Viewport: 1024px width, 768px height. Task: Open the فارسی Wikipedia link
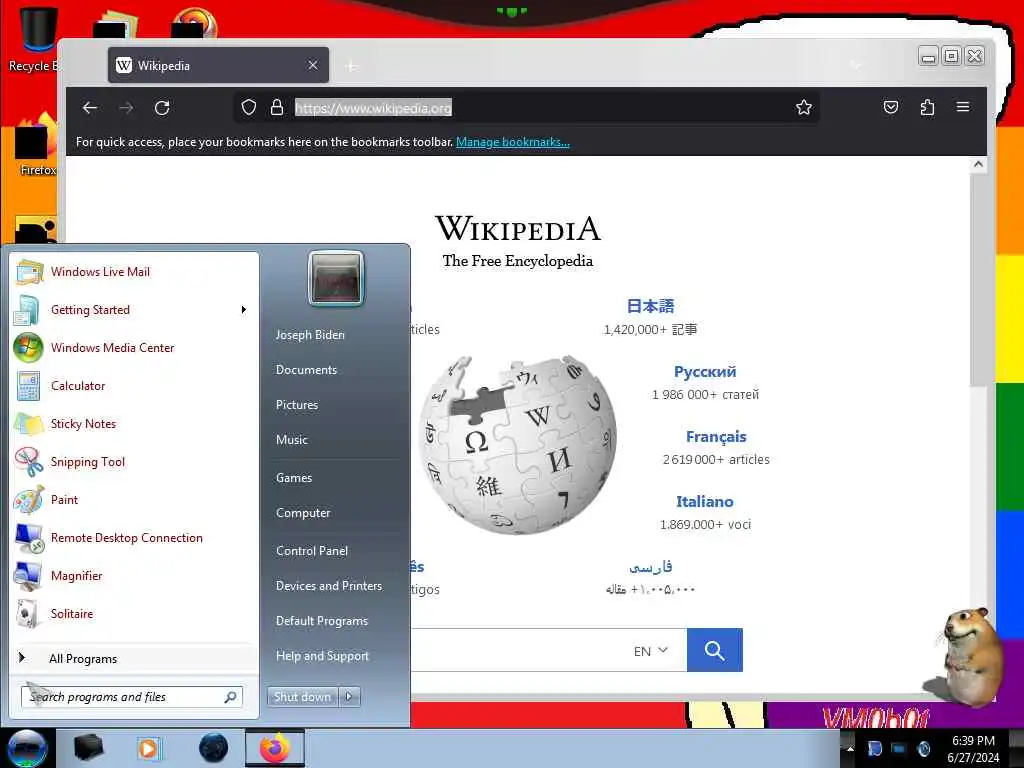(650, 567)
